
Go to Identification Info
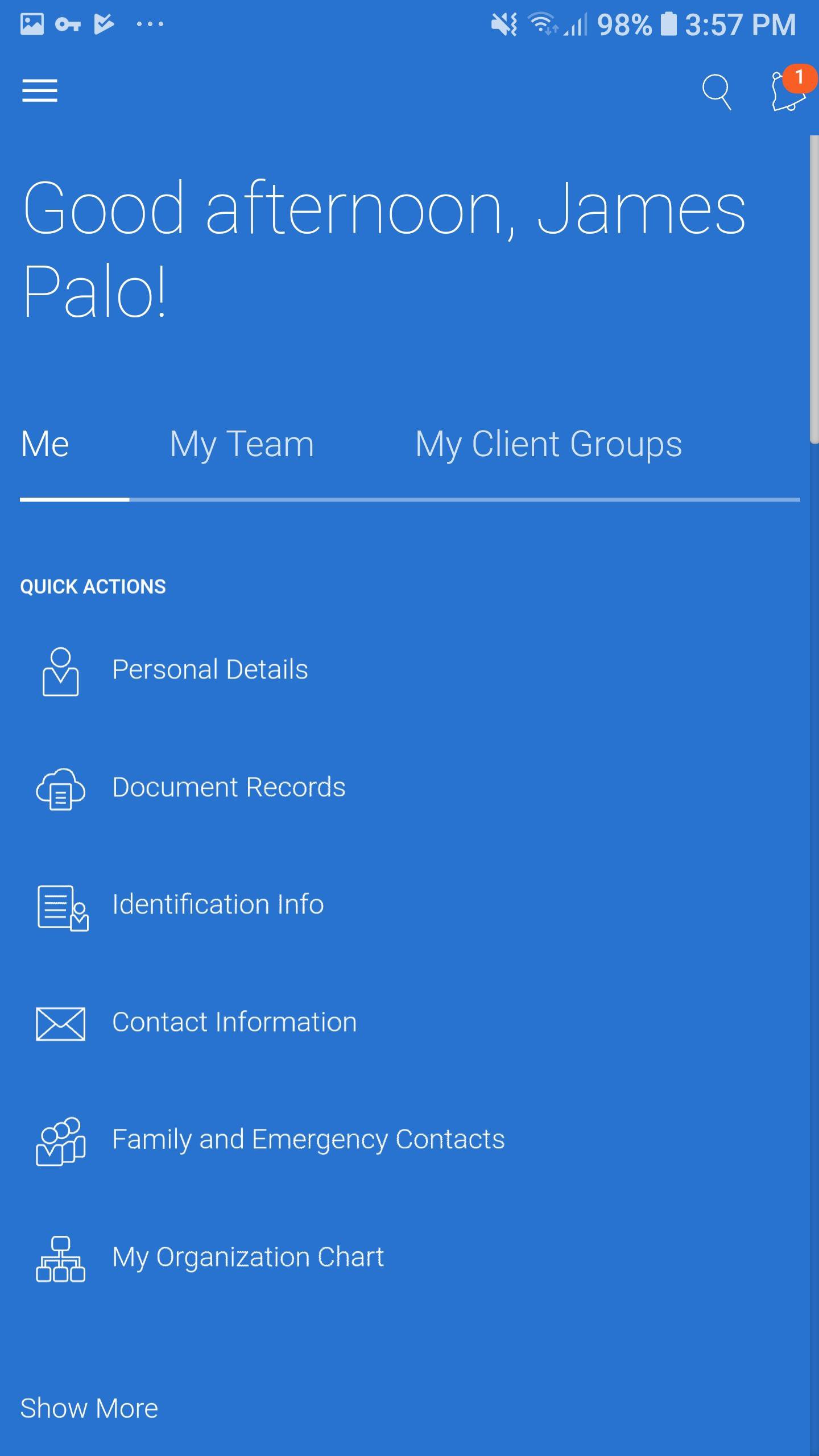pyautogui.click(x=218, y=904)
